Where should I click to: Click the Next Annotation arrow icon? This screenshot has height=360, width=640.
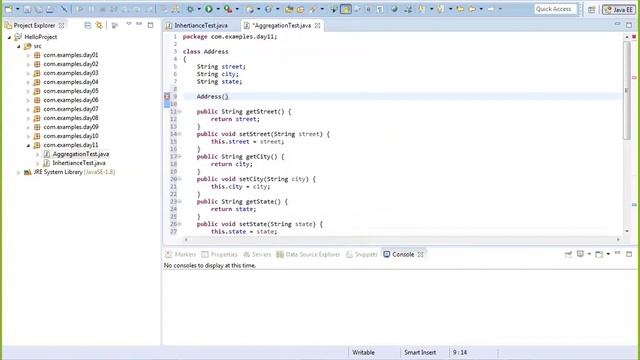click(x=421, y=9)
